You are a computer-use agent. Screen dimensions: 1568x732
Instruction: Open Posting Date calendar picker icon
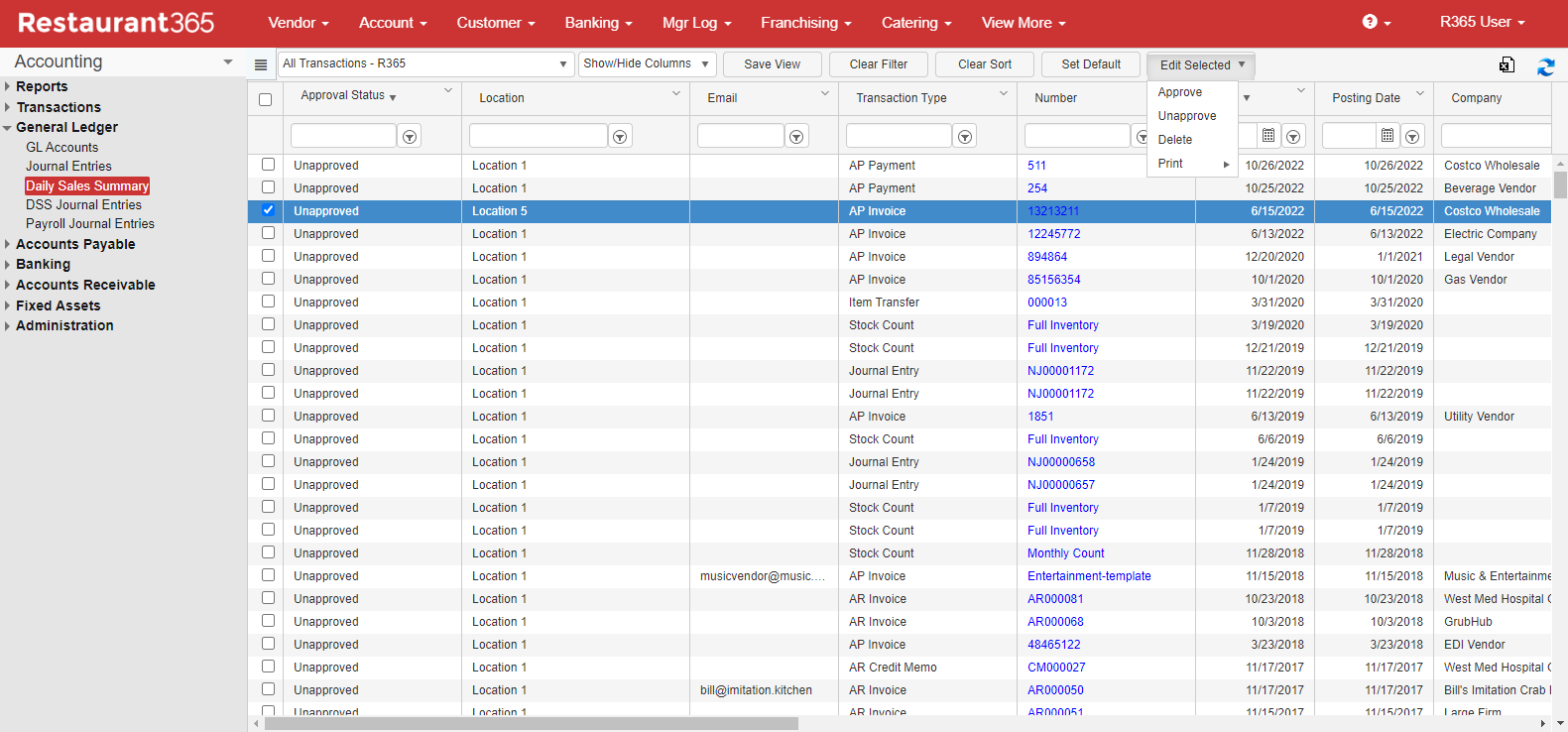(x=1387, y=136)
